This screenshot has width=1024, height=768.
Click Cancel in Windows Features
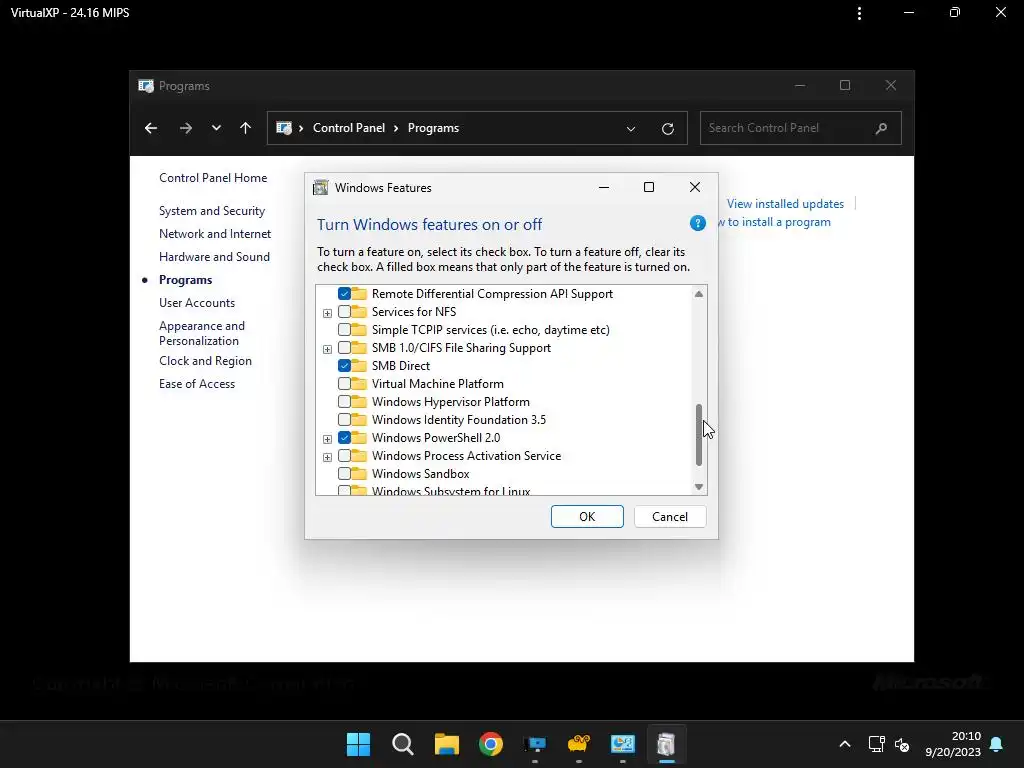pyautogui.click(x=669, y=517)
